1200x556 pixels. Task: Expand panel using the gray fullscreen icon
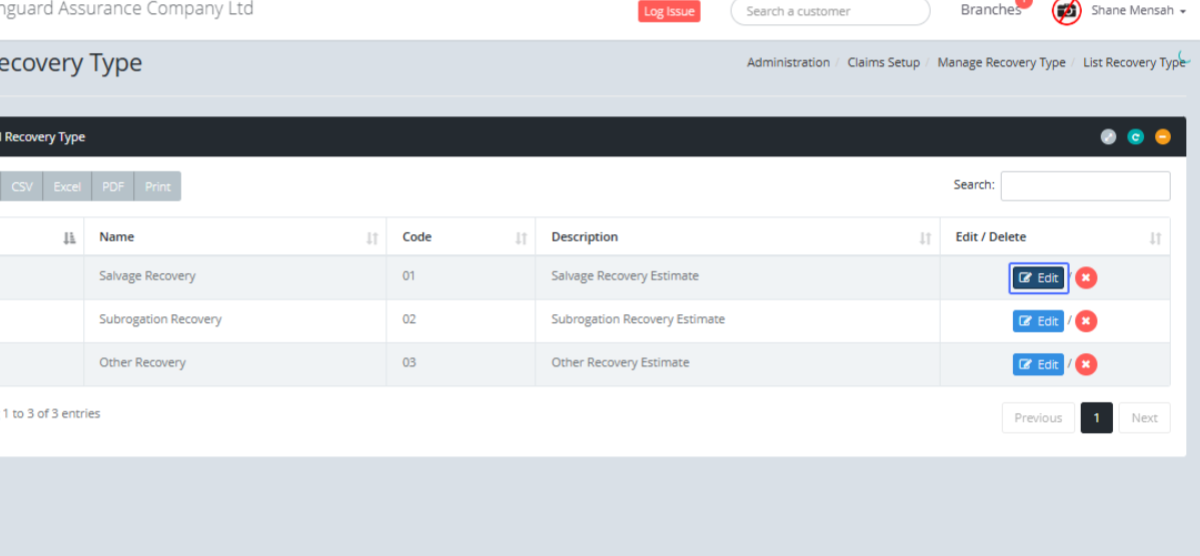(1108, 137)
